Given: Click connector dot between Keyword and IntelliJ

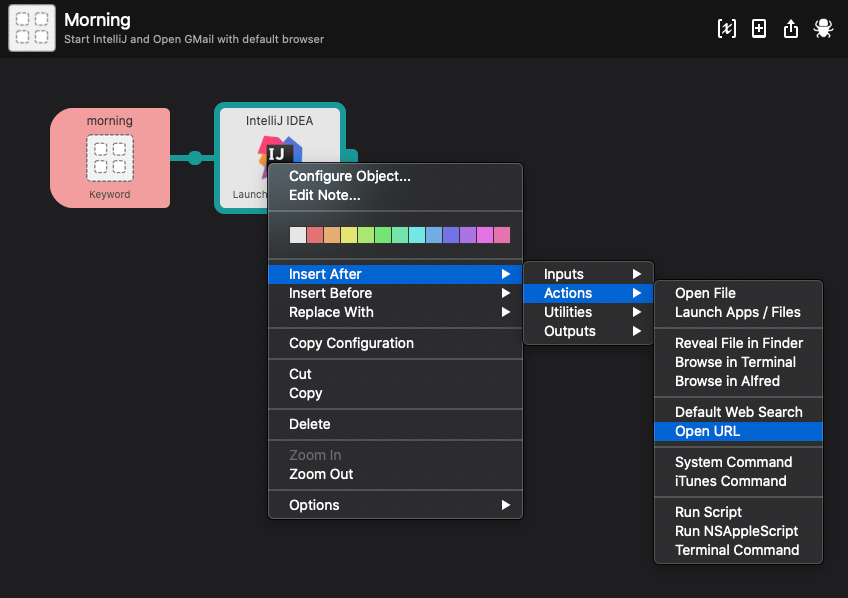Looking at the screenshot, I should 195,158.
